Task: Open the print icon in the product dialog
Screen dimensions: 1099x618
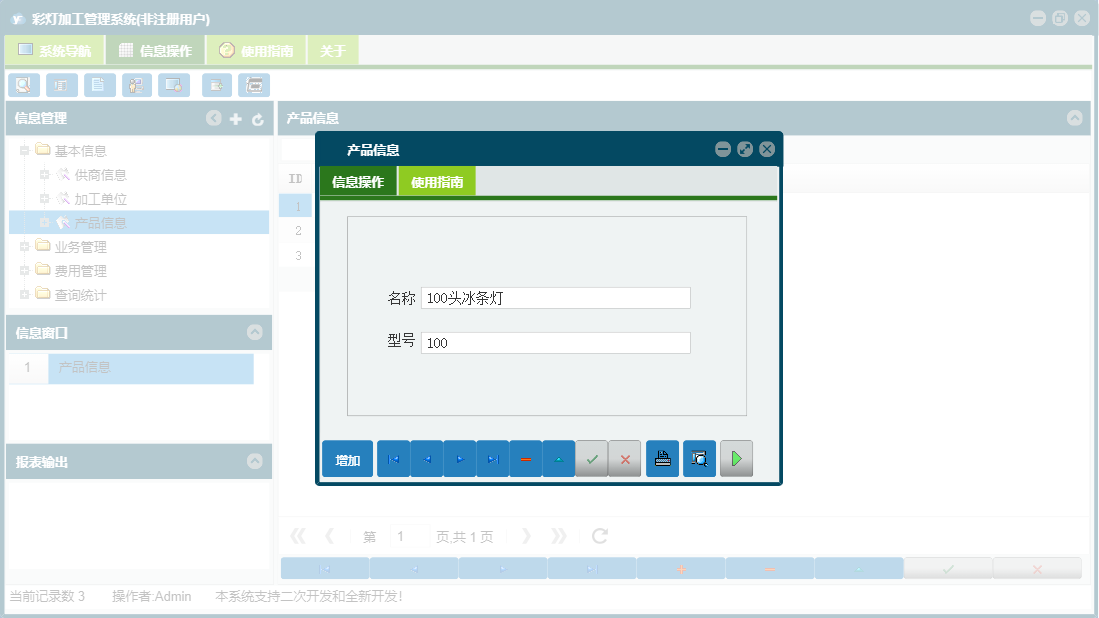Action: coord(661,458)
